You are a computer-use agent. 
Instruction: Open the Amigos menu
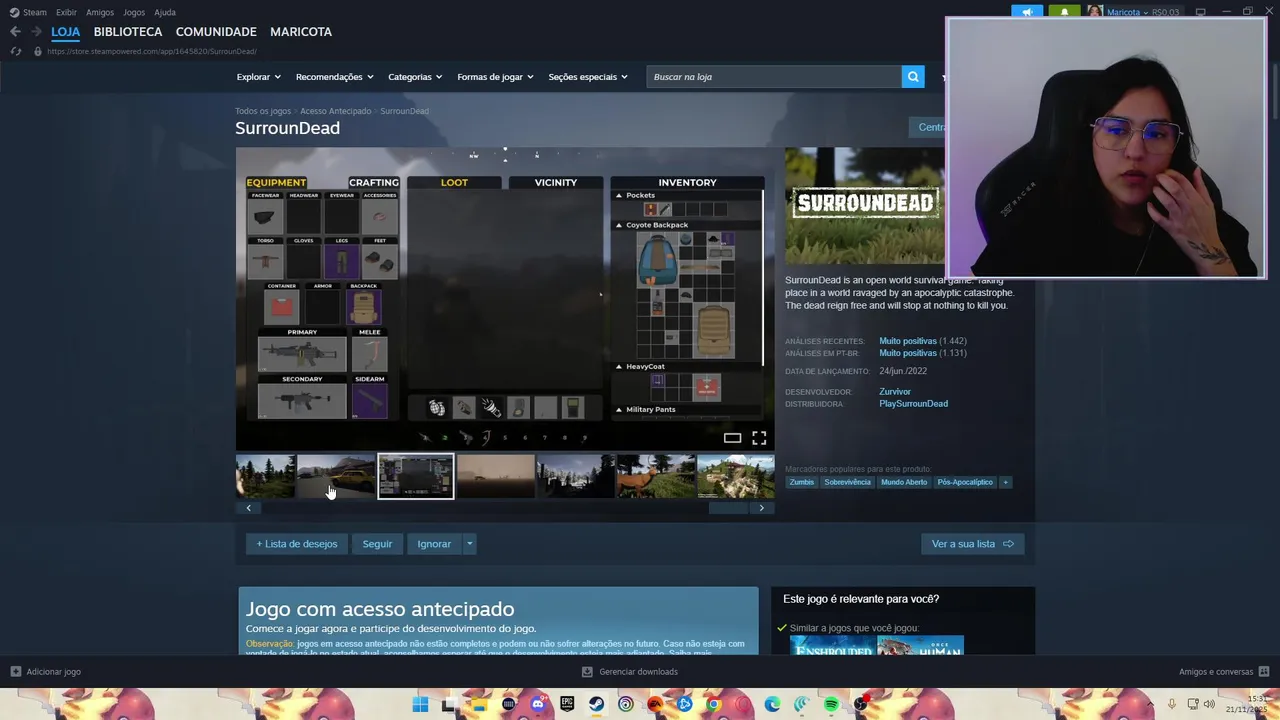pyautogui.click(x=100, y=12)
